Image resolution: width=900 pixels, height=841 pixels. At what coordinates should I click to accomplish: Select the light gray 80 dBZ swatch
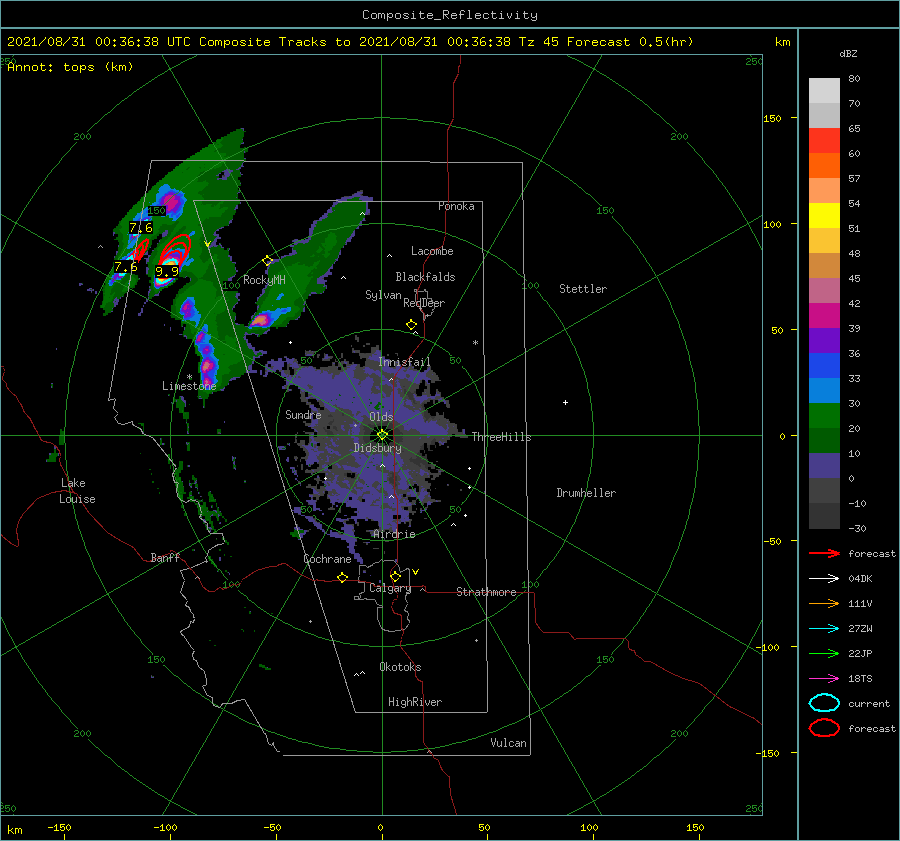pyautogui.click(x=824, y=90)
